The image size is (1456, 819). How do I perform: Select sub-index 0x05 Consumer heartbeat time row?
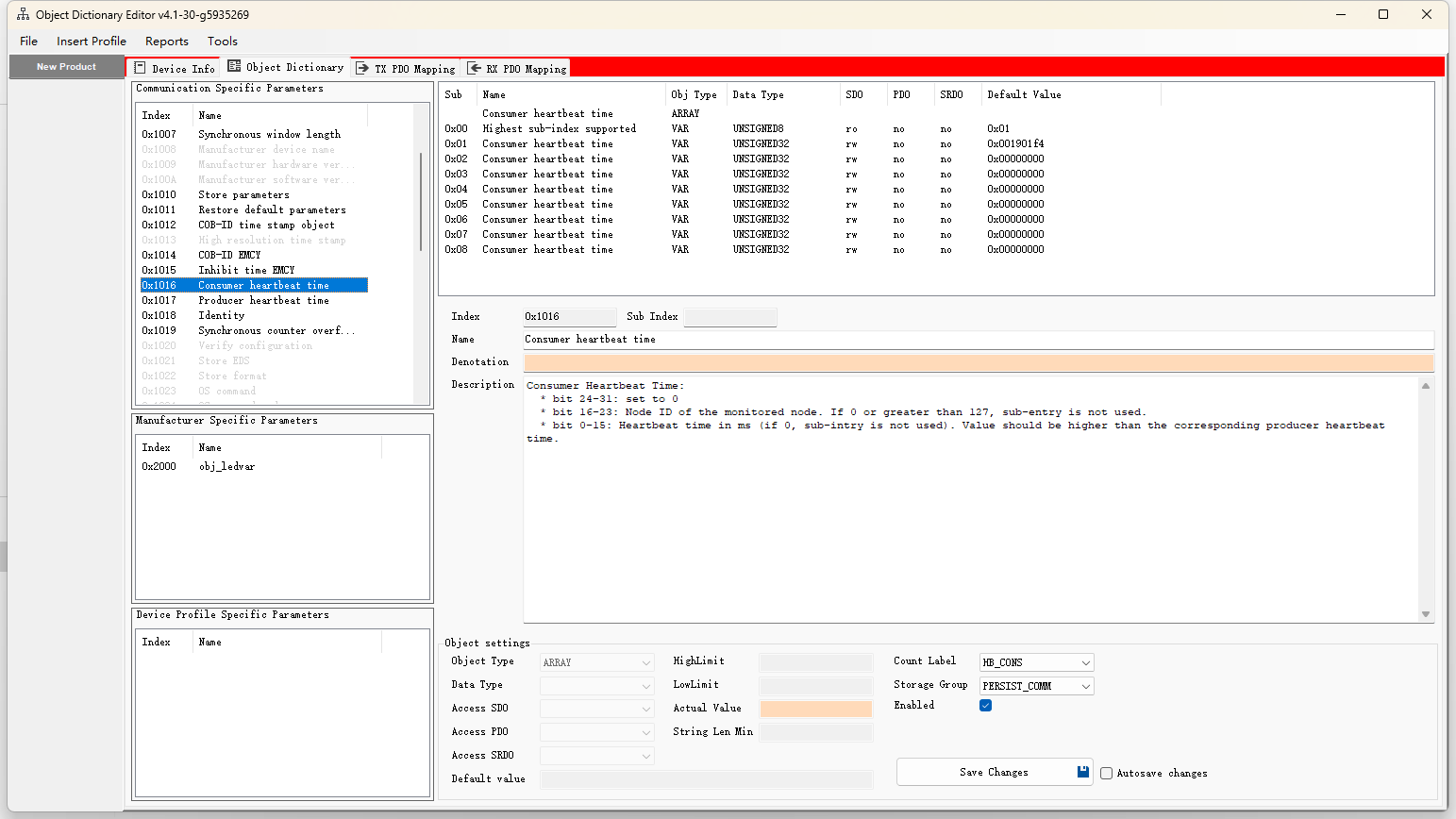802,204
